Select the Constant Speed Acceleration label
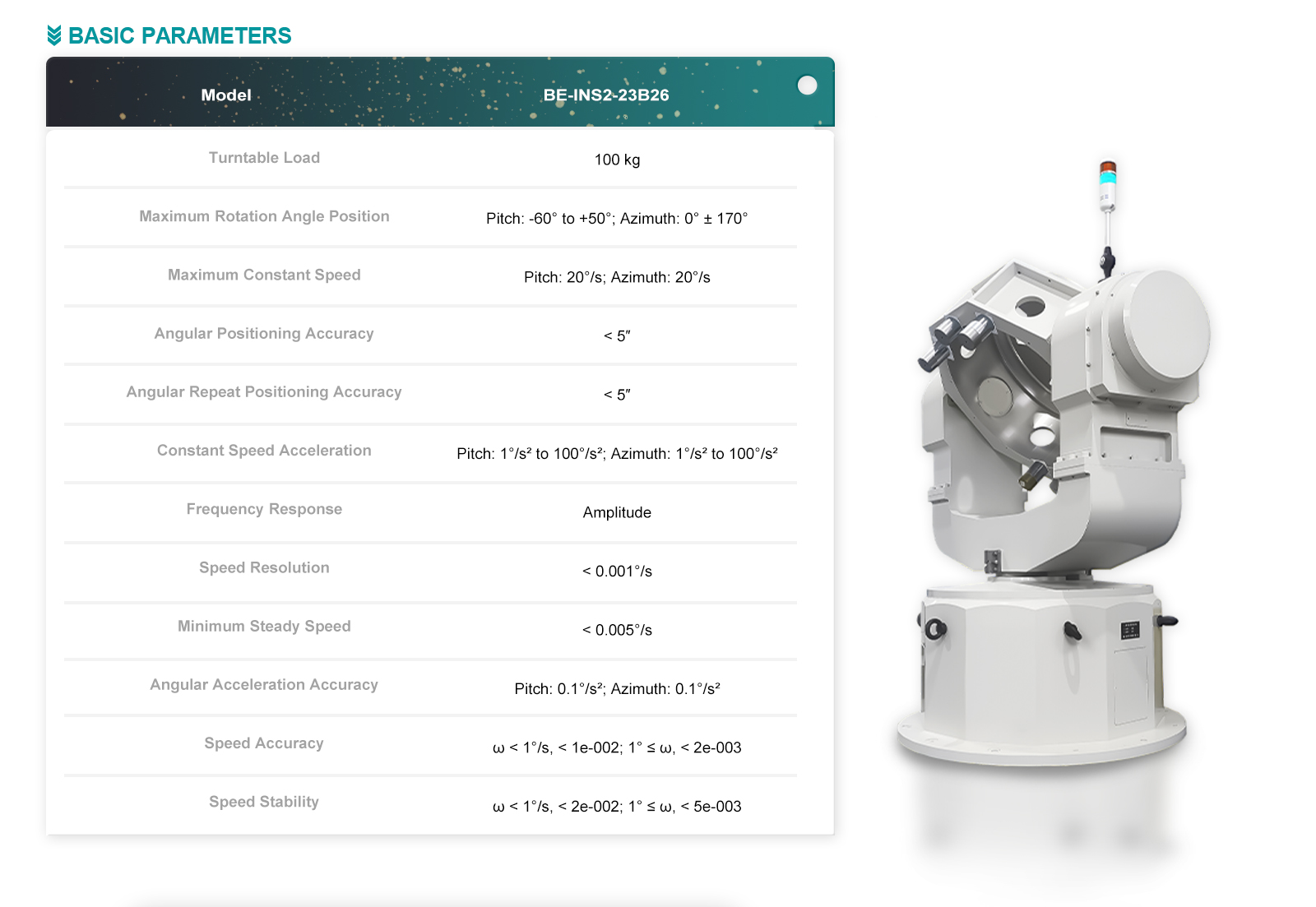This screenshot has width=1316, height=907. [x=264, y=451]
